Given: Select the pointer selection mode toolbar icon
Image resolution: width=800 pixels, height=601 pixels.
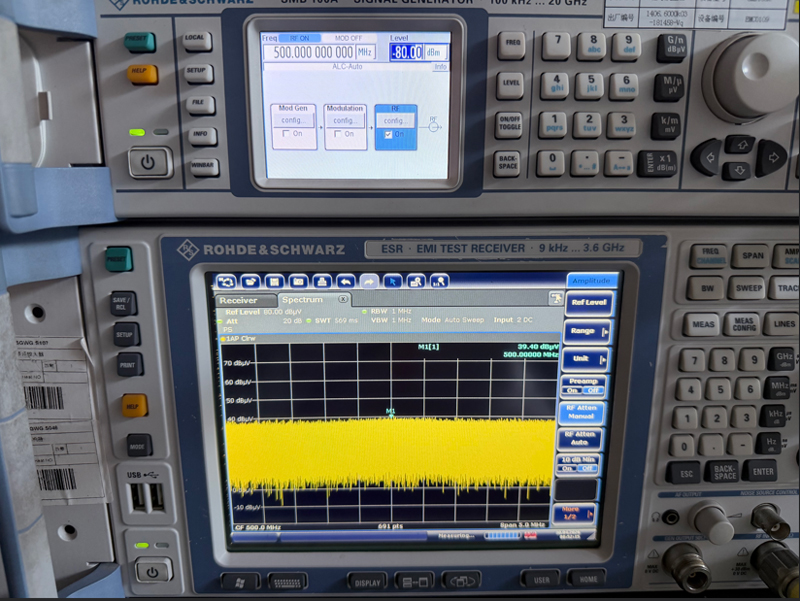Looking at the screenshot, I should tap(393, 282).
